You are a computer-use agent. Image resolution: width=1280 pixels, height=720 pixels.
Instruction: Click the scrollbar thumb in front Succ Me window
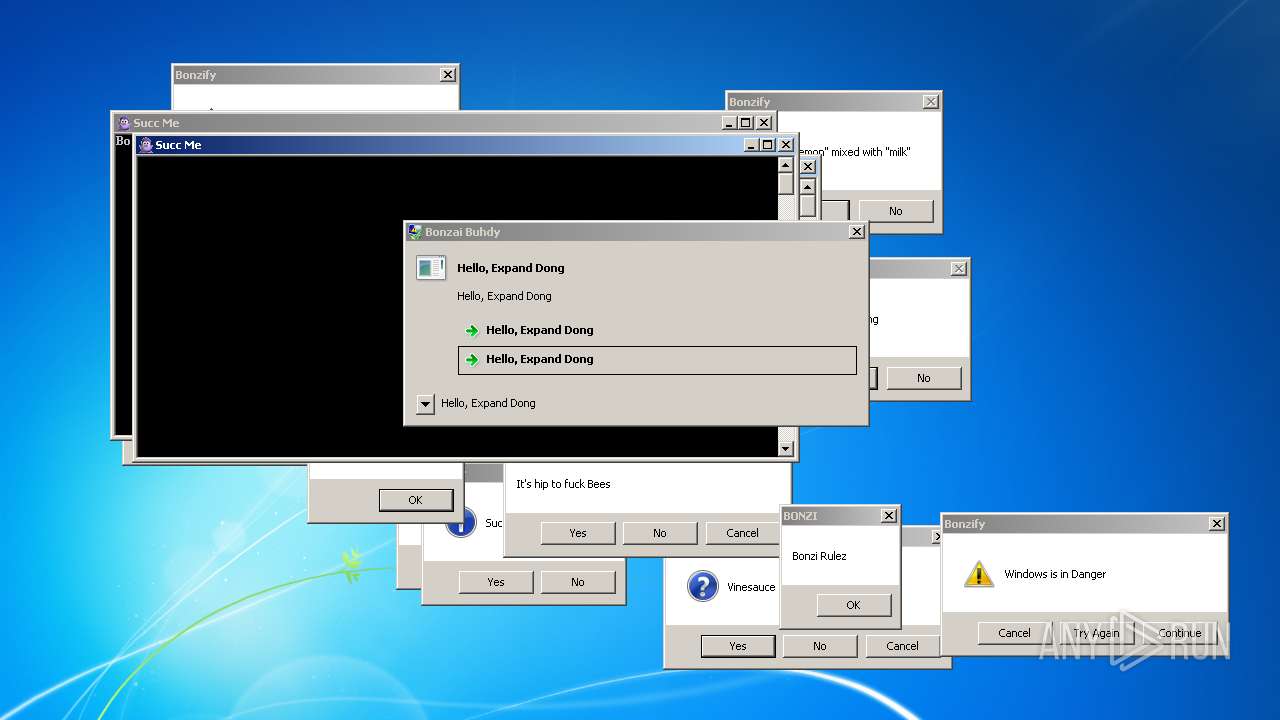coord(786,184)
